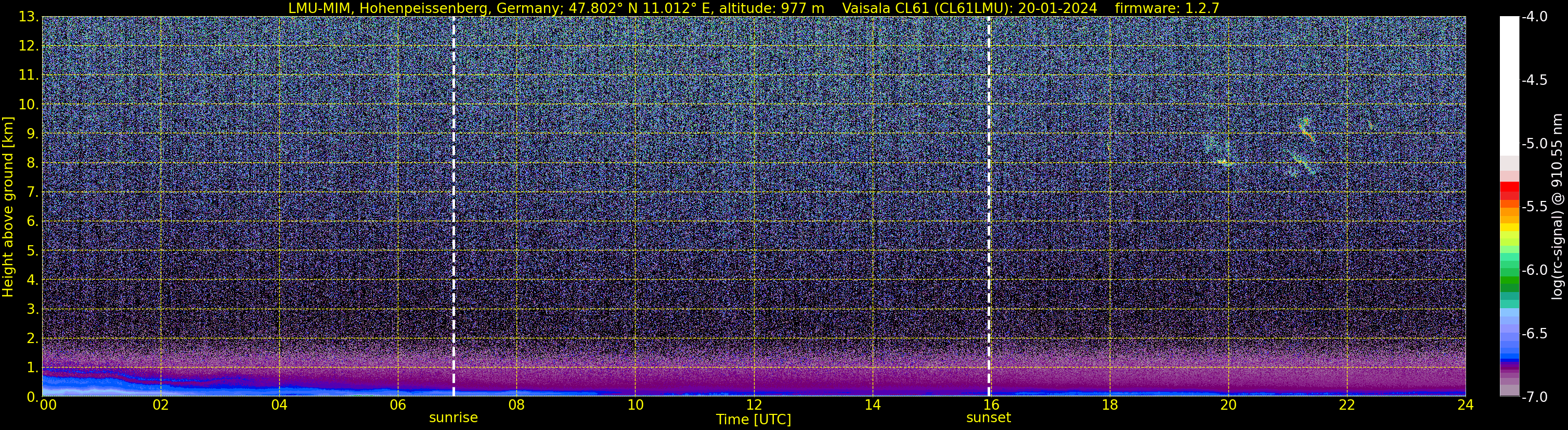Click the white top section of the colorbar
Viewport: 1568px width, 430px height.
pyautogui.click(x=1510, y=85)
